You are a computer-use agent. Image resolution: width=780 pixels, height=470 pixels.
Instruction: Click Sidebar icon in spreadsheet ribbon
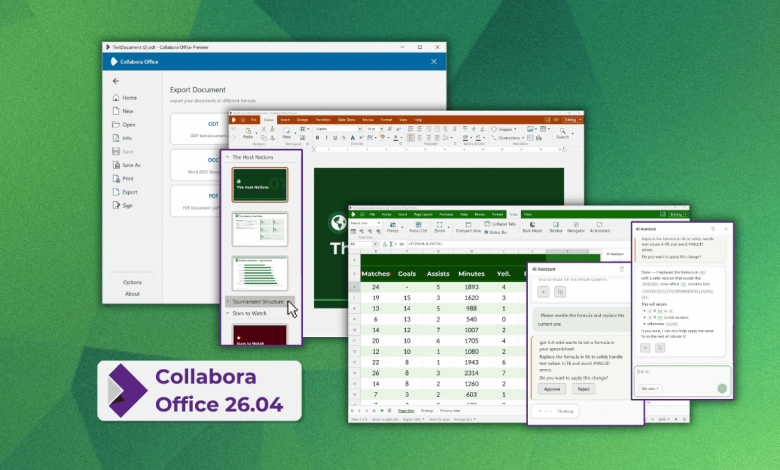[556, 227]
